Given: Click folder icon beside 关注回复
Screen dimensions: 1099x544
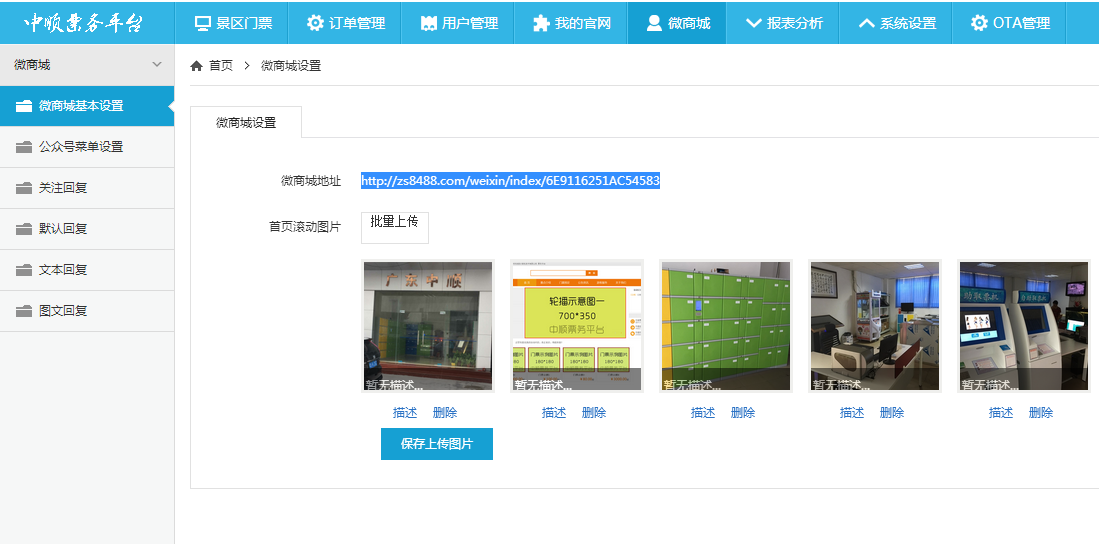Looking at the screenshot, I should 24,188.
